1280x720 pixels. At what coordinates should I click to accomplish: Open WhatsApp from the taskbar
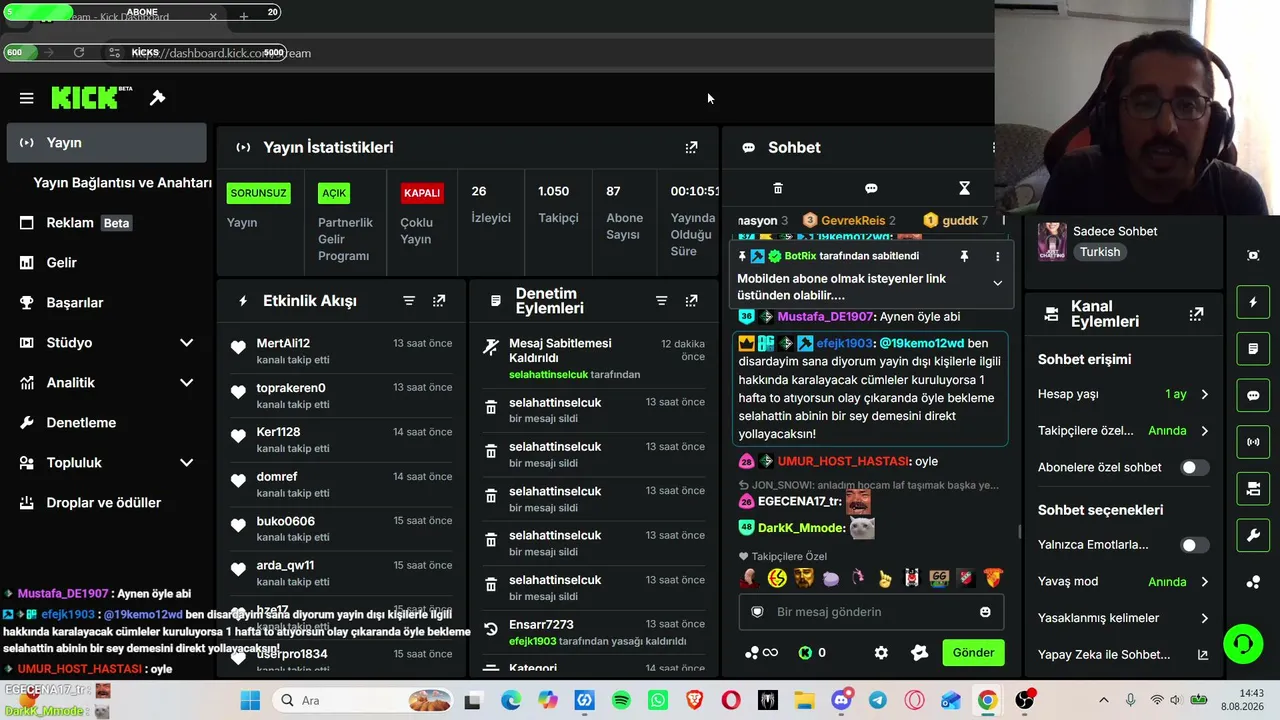(x=657, y=701)
